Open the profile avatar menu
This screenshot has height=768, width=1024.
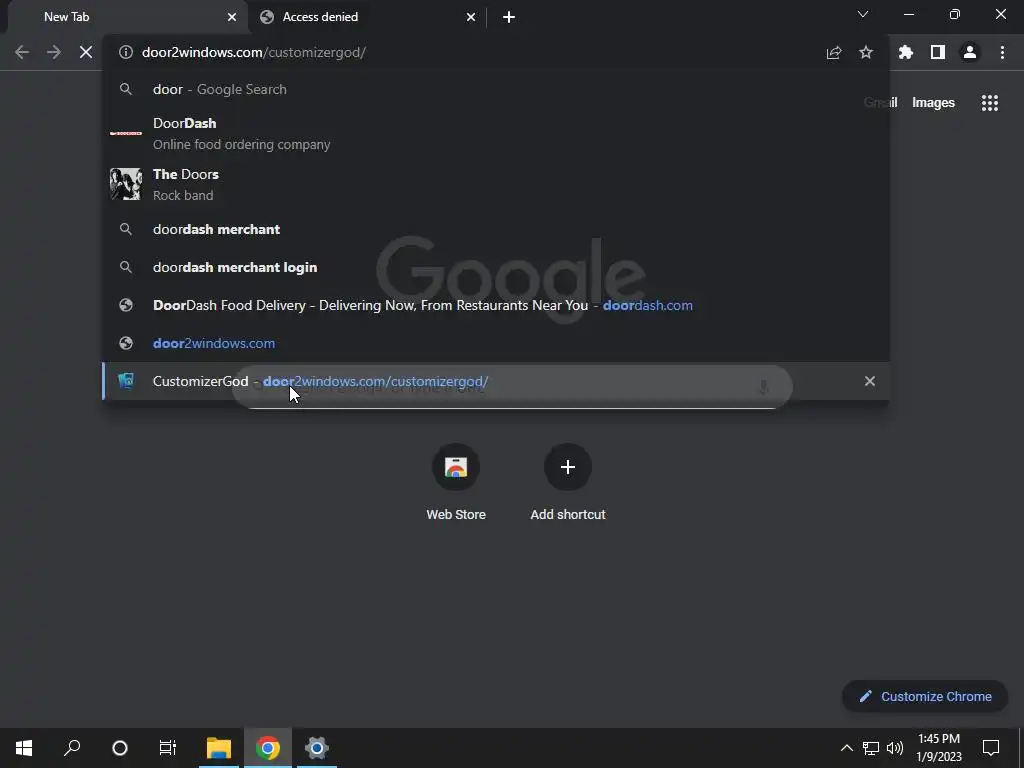coord(970,52)
